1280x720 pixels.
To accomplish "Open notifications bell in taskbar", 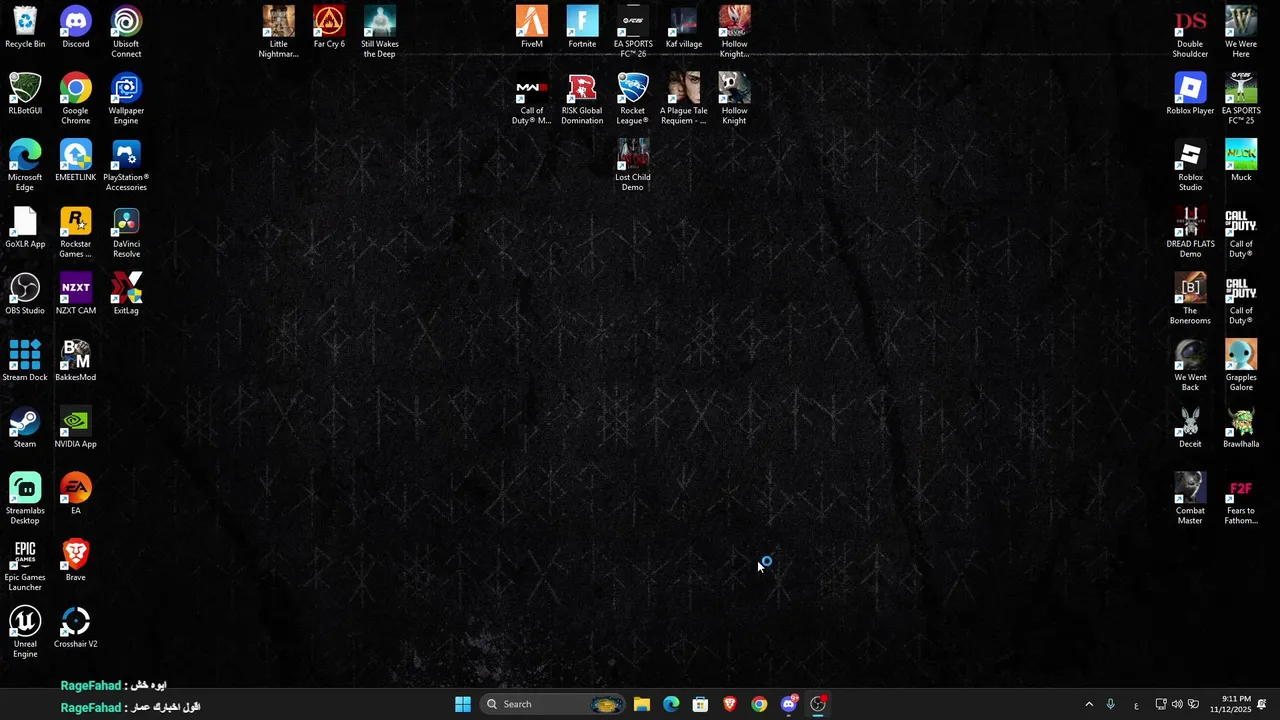I will click(1262, 704).
